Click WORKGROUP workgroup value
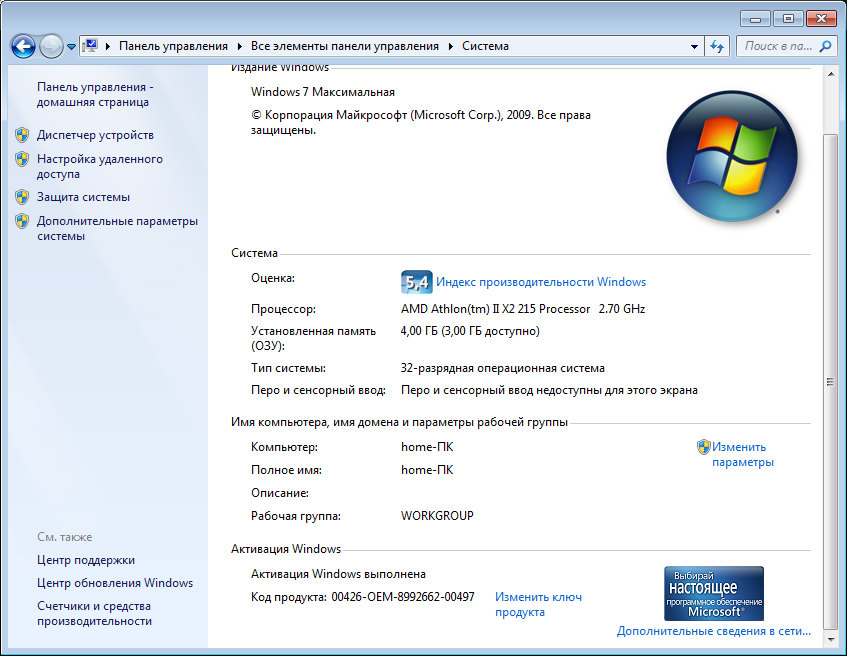Screen dimensions: 848x658 437,516
